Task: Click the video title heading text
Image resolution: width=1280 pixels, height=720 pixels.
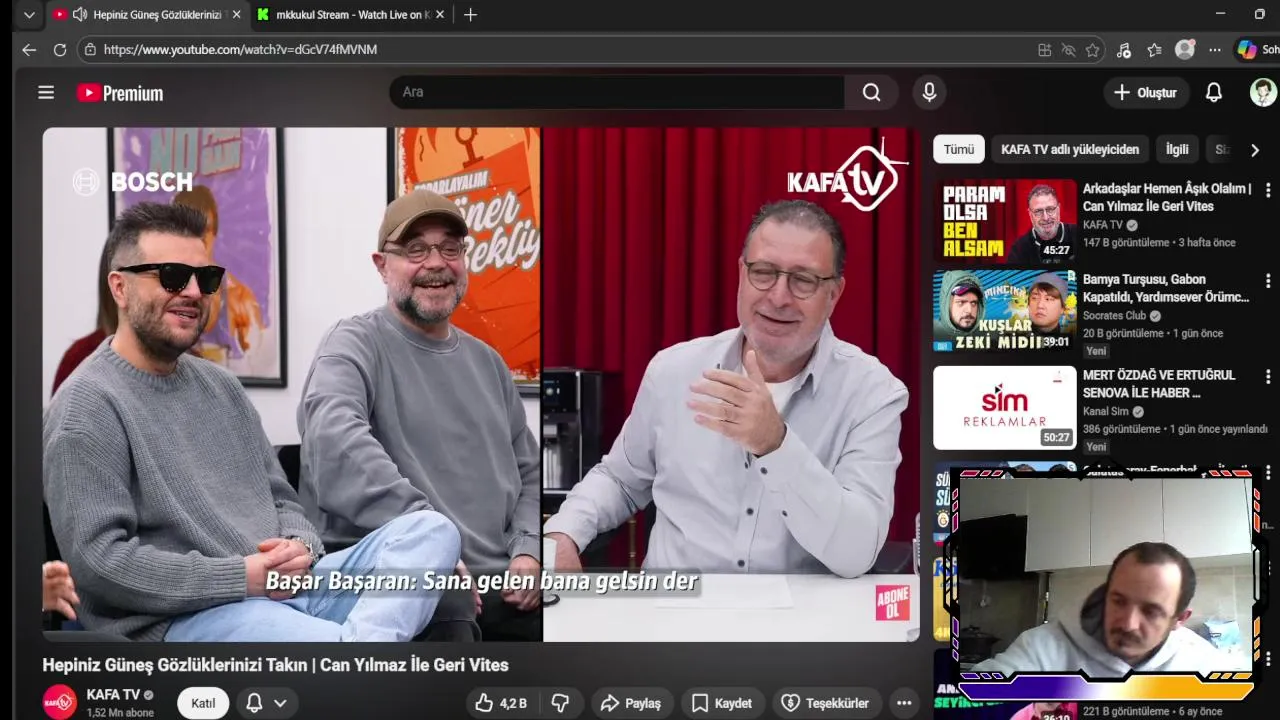Action: tap(275, 665)
